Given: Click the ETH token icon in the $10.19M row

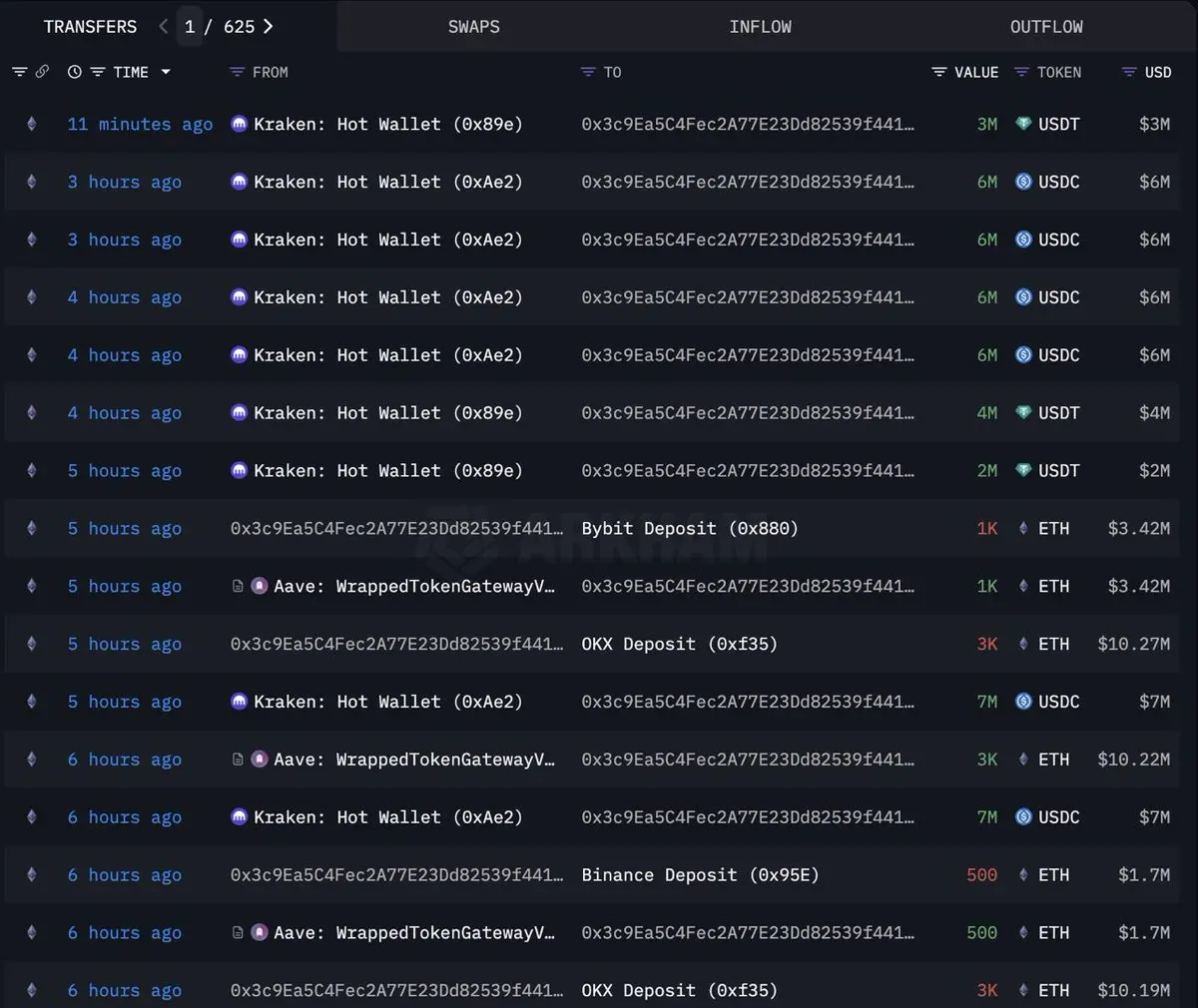Looking at the screenshot, I should click(1023, 990).
